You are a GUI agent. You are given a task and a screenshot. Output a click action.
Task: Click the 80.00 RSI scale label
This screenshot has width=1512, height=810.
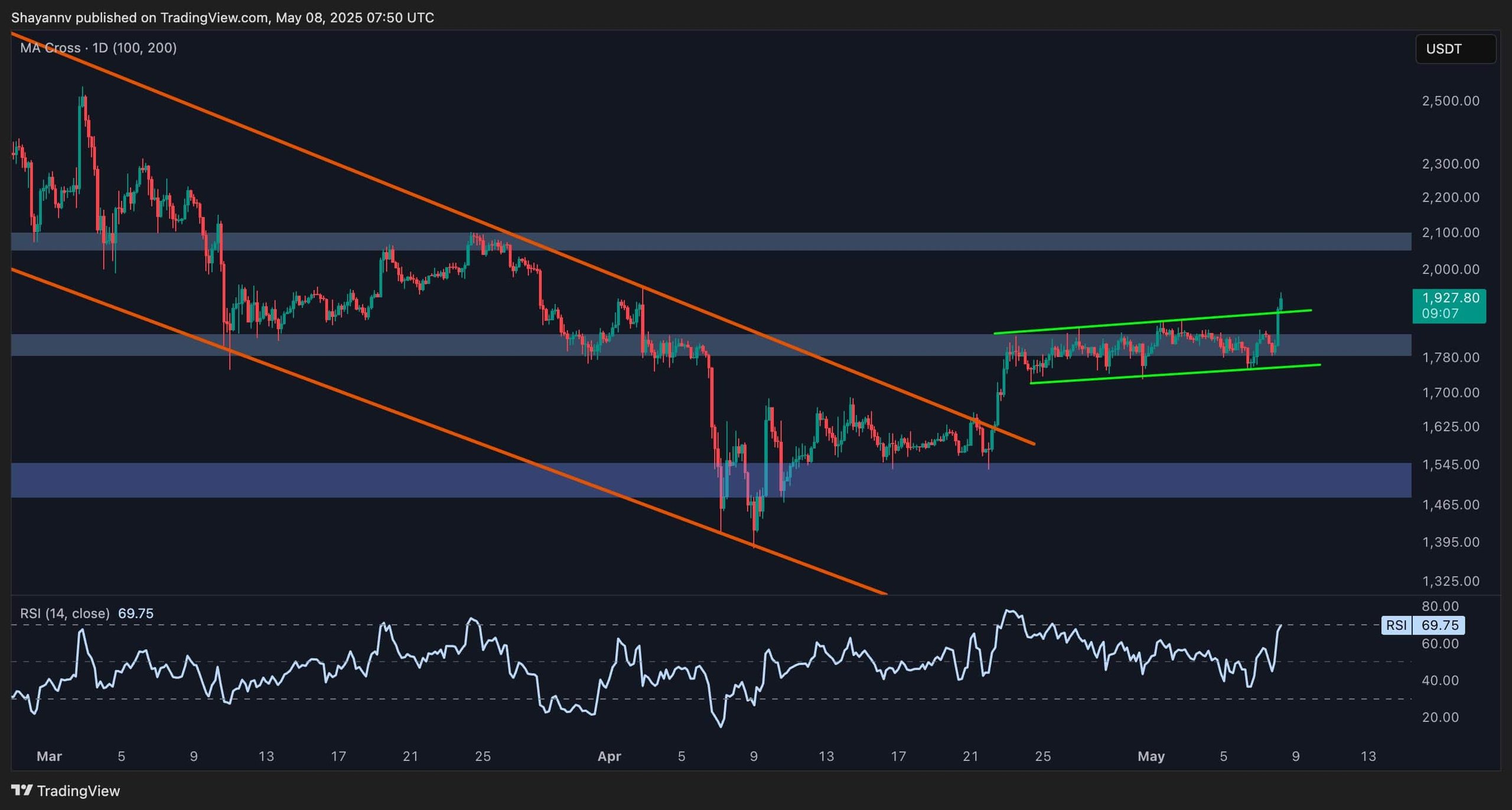click(1440, 606)
